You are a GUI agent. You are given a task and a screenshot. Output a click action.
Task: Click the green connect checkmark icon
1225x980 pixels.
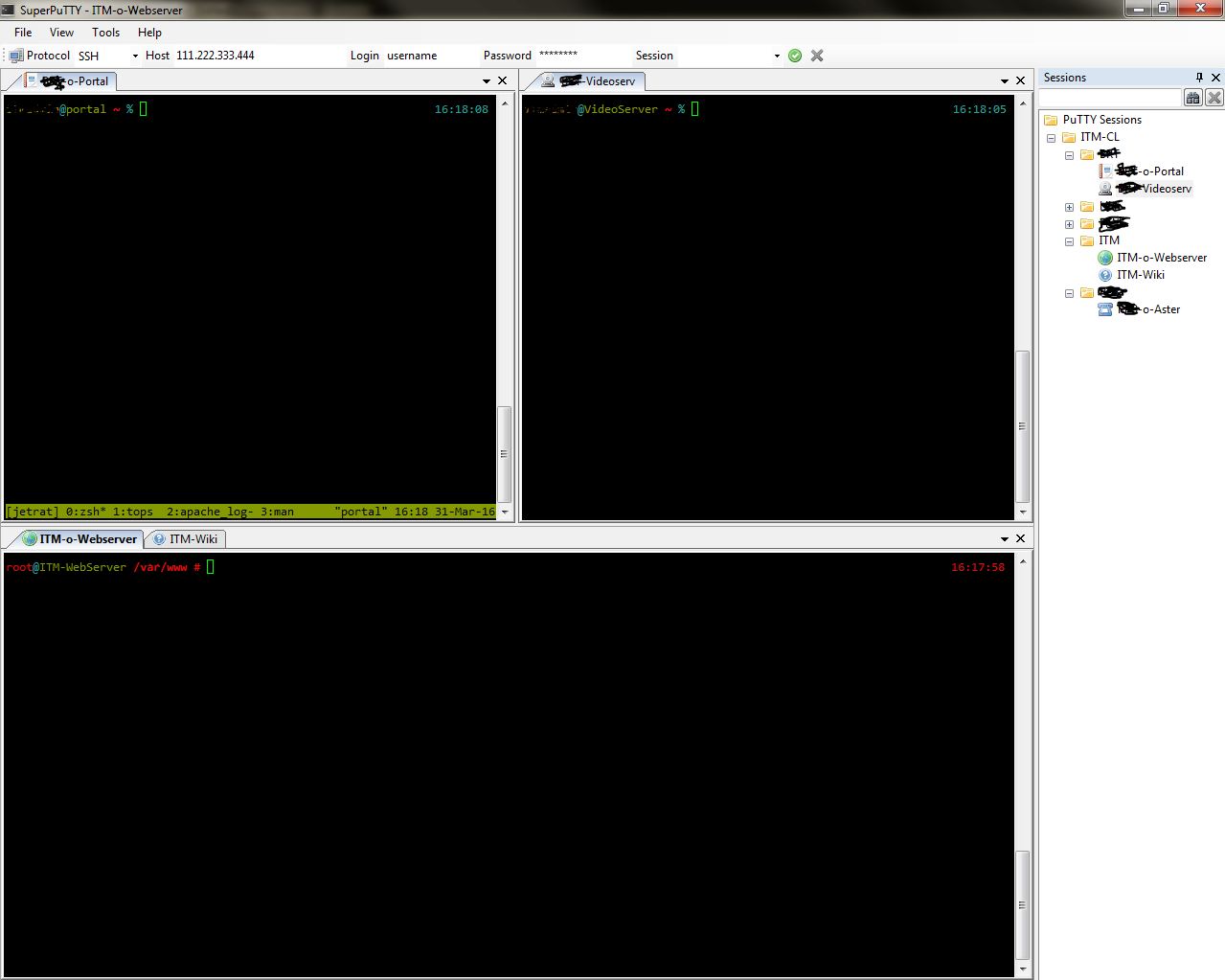[x=795, y=56]
